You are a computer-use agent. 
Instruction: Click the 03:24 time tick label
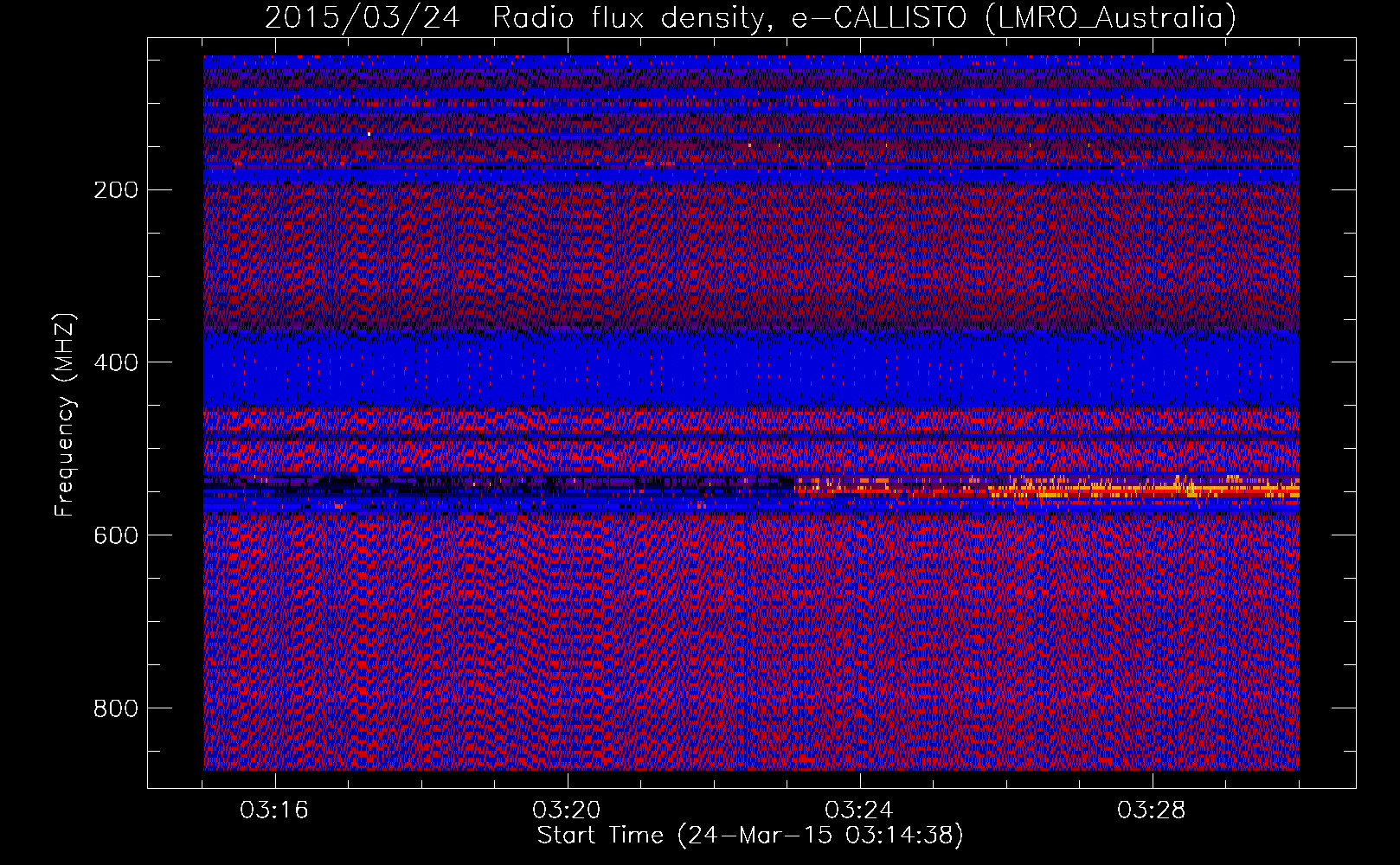(859, 811)
